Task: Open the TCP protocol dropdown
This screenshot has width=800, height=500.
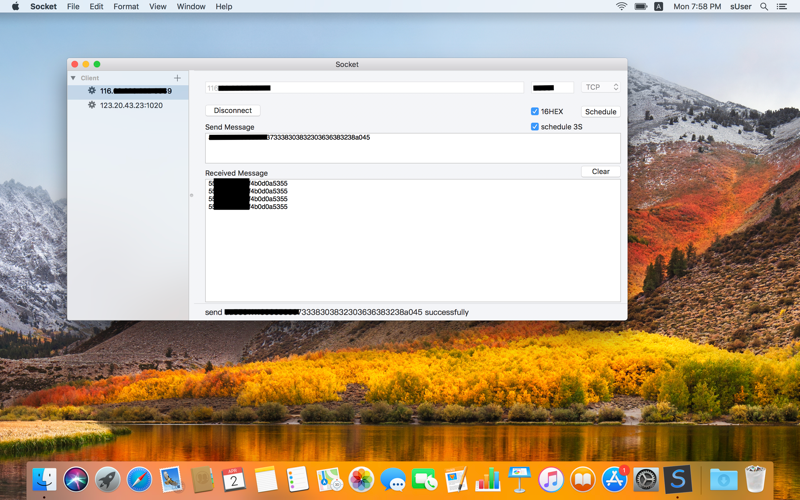Action: click(601, 88)
